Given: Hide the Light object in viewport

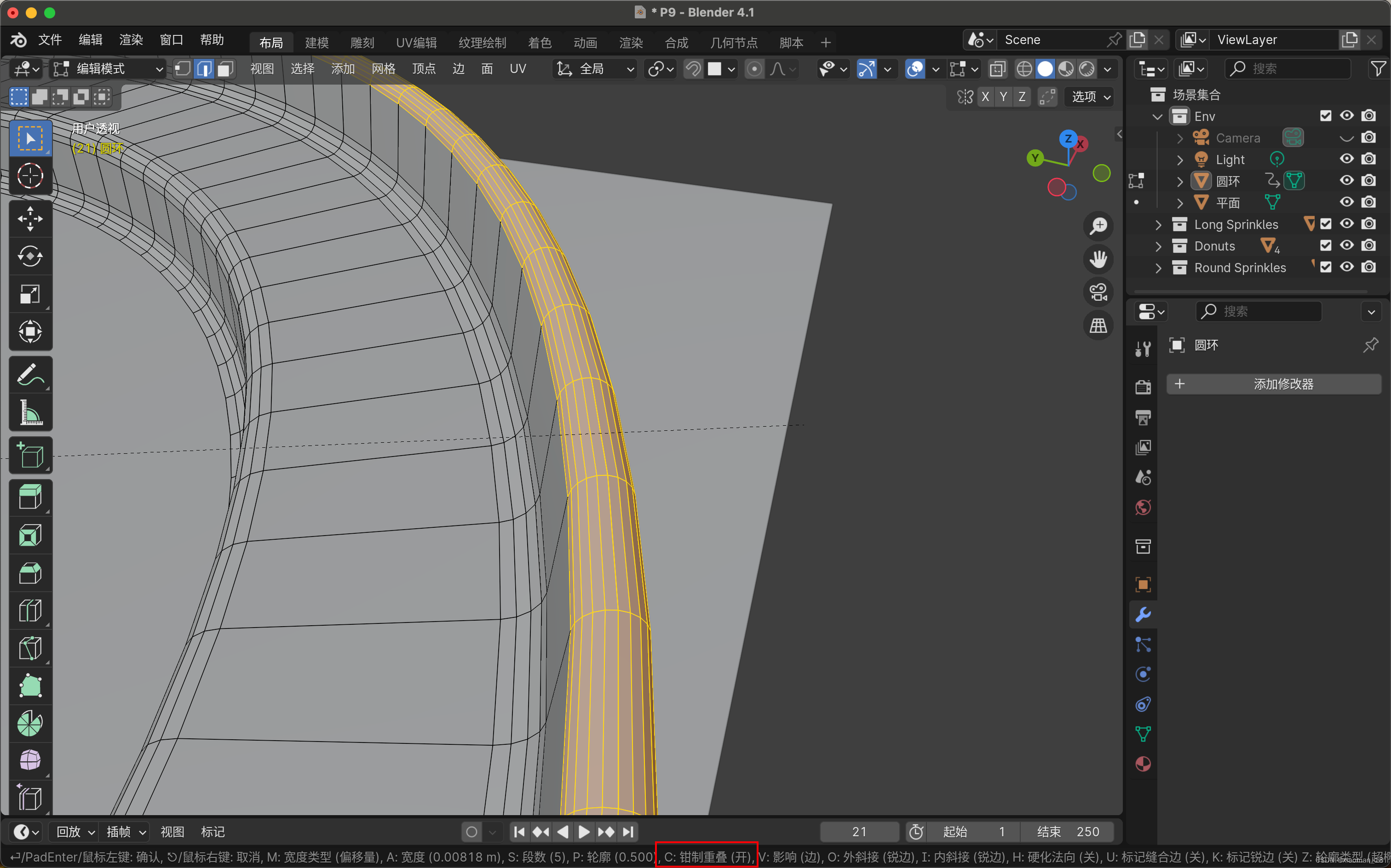Looking at the screenshot, I should (x=1346, y=159).
